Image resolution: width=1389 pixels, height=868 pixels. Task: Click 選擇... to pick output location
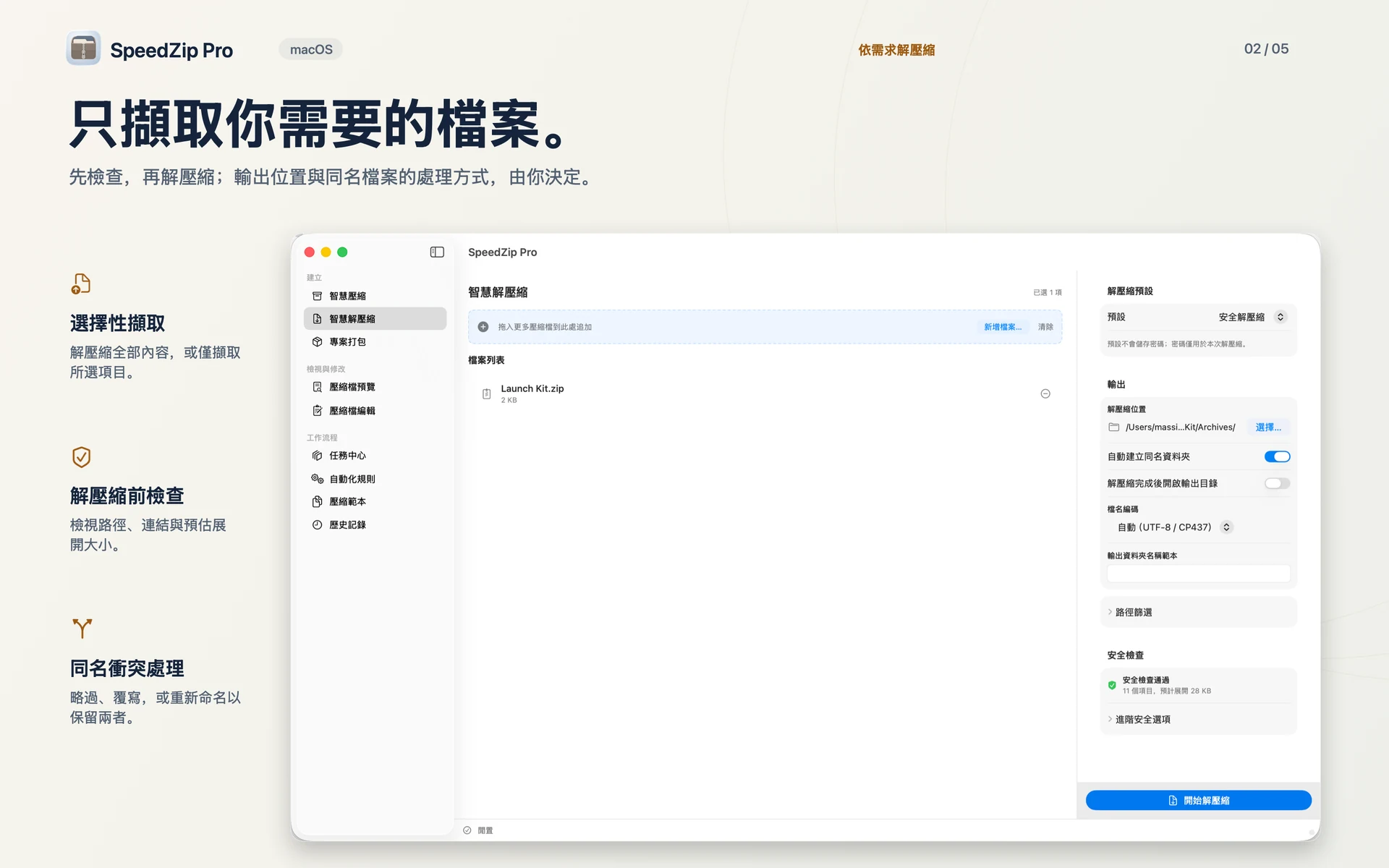[x=1268, y=427]
